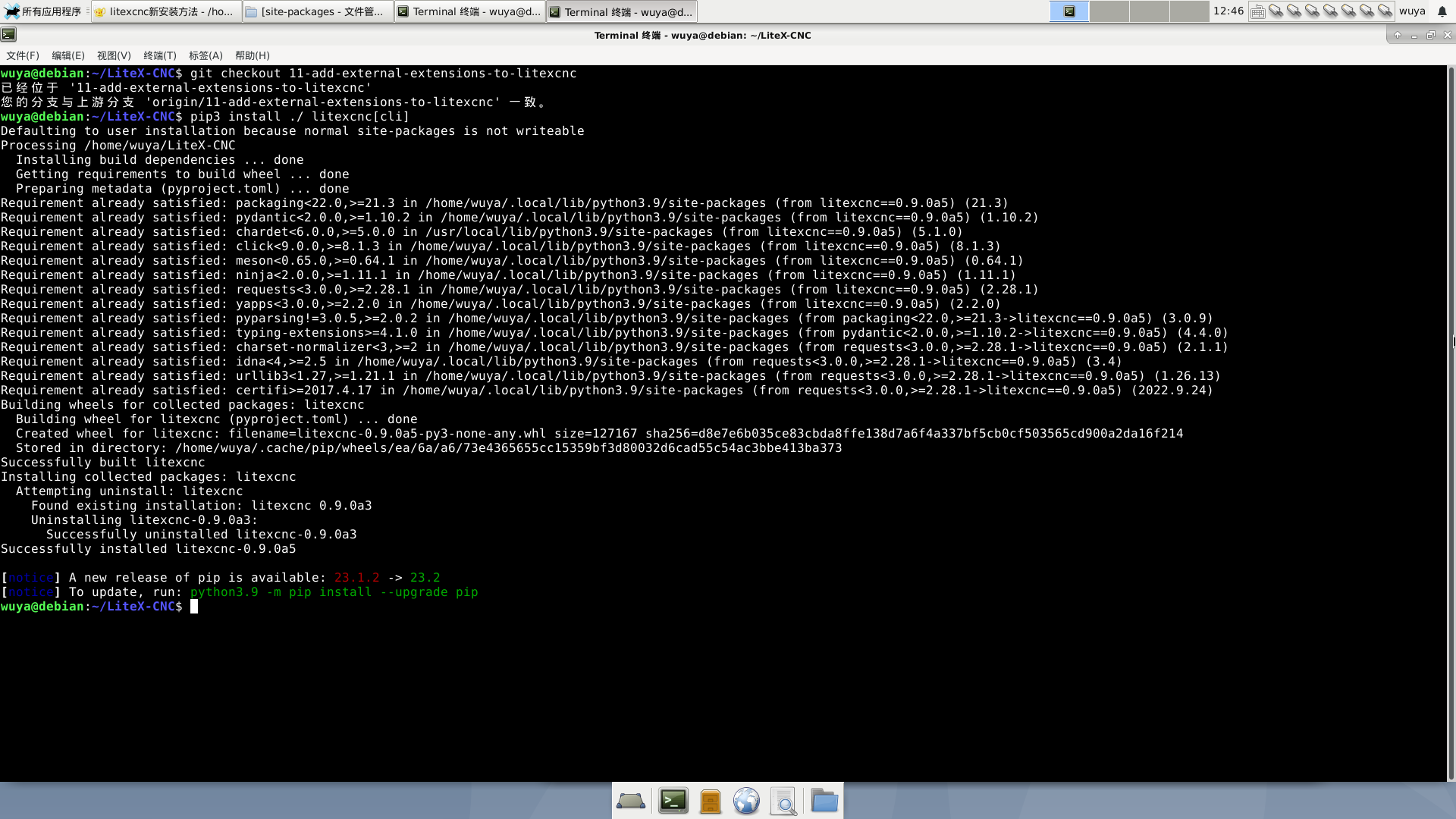Image resolution: width=1456 pixels, height=819 pixels.
Task: Open the 终端(T) menu
Action: point(160,55)
